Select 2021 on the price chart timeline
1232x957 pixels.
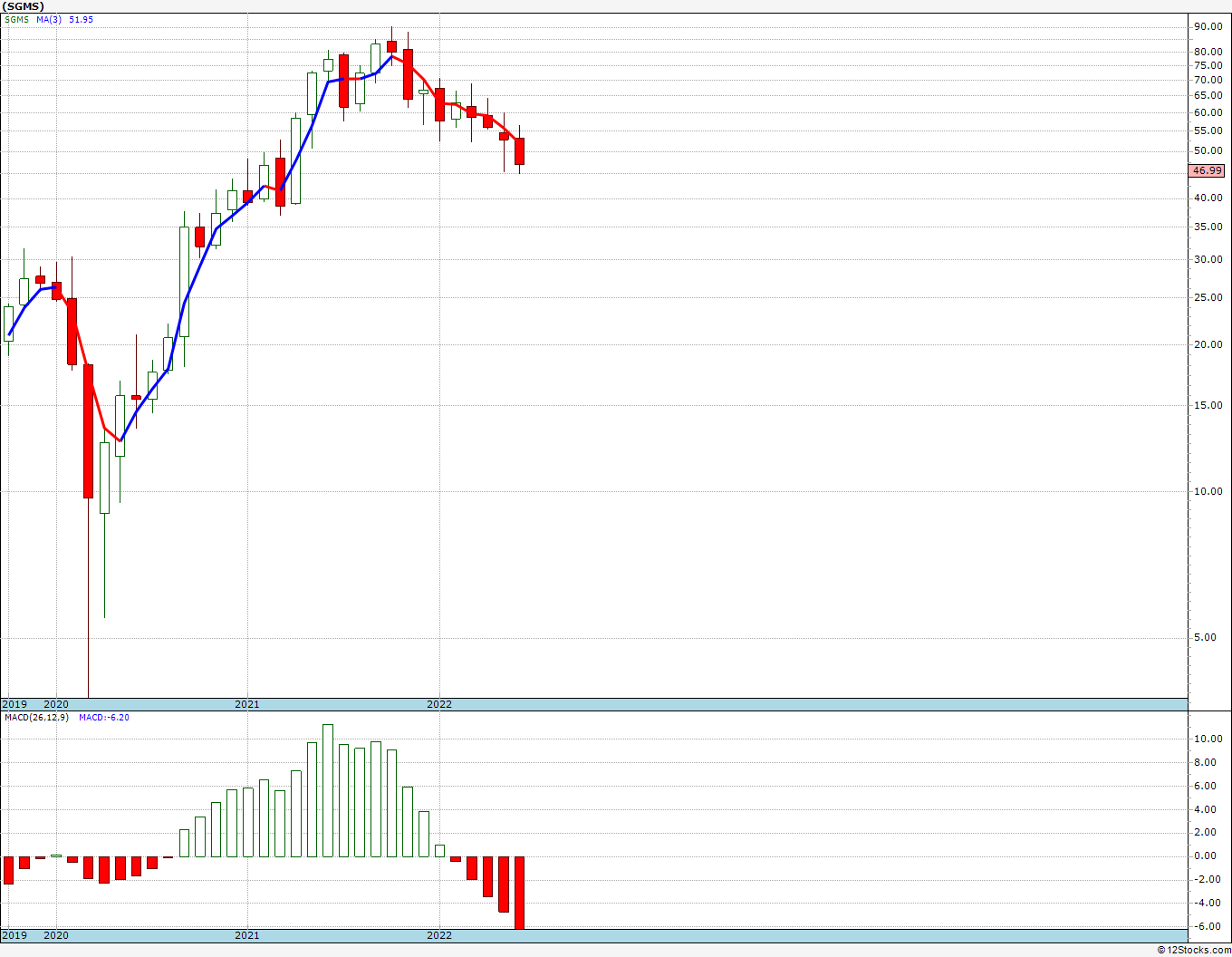tap(247, 704)
